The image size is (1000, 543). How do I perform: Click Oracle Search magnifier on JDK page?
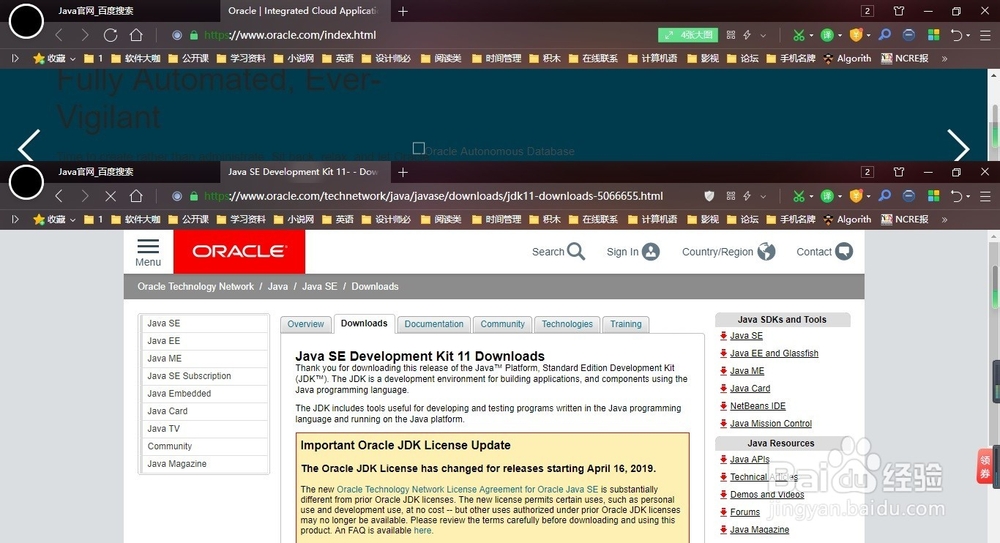click(x=576, y=251)
